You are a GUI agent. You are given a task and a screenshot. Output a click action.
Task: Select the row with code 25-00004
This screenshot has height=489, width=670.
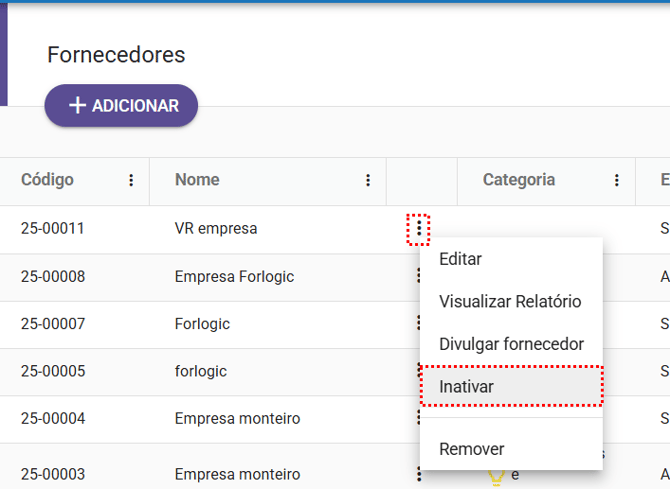tap(52, 418)
